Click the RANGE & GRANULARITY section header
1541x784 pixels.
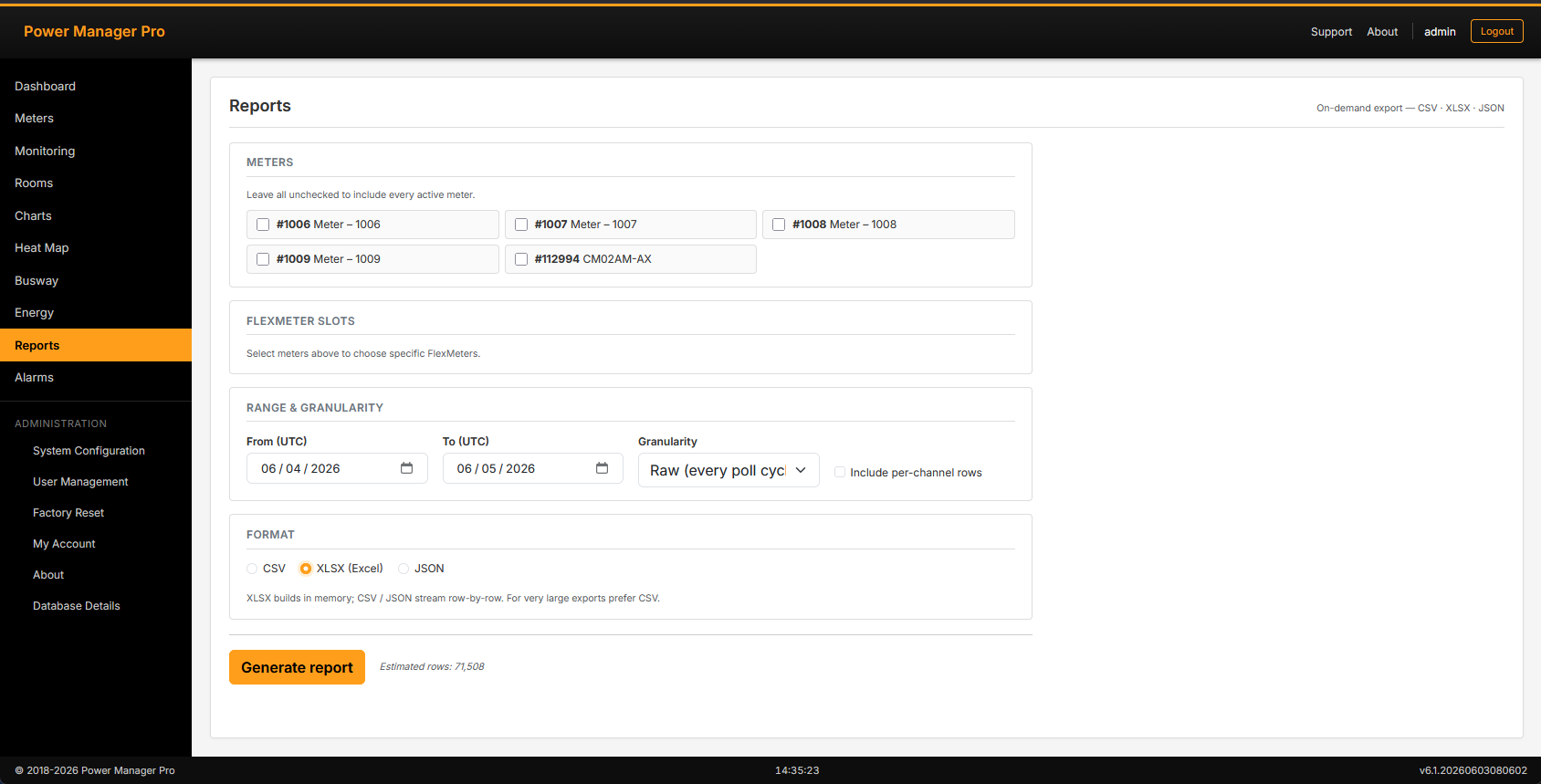point(315,408)
